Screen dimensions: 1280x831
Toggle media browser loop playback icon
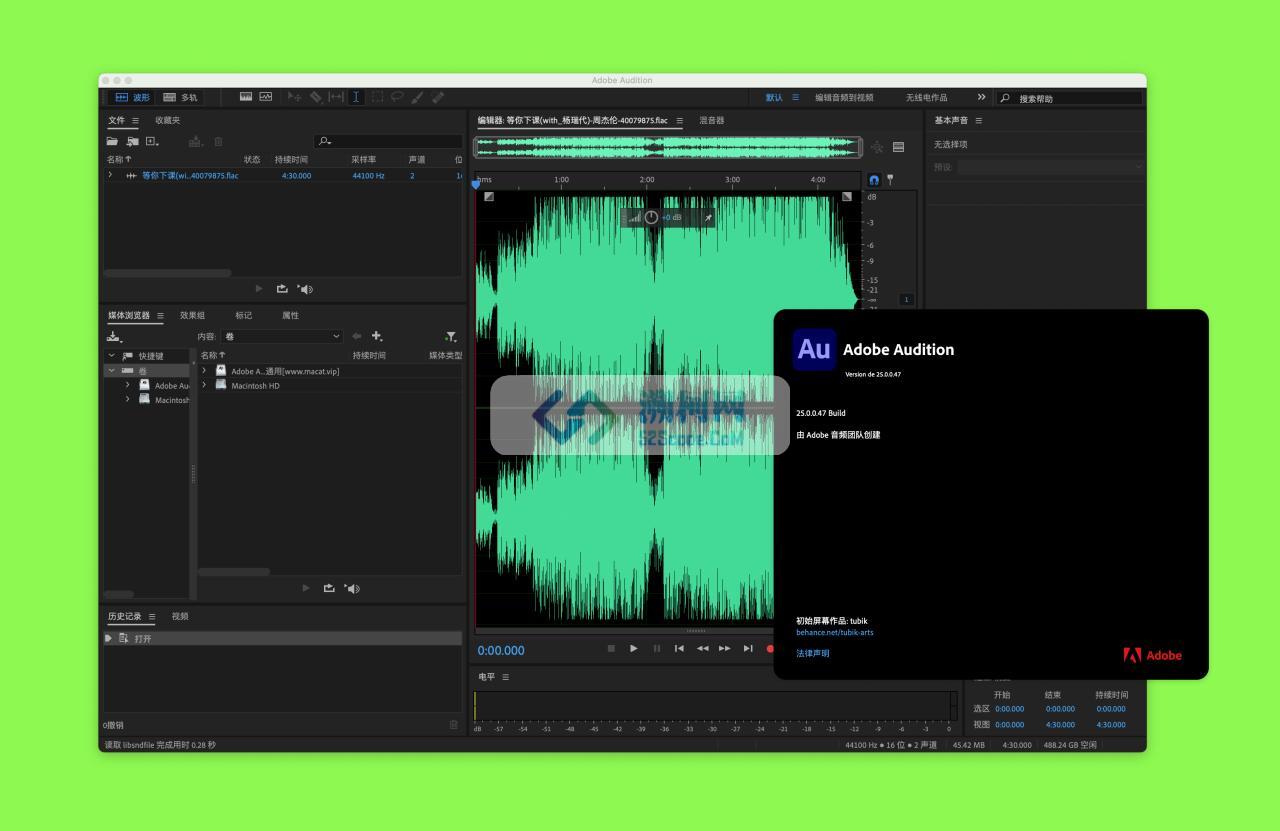point(329,588)
